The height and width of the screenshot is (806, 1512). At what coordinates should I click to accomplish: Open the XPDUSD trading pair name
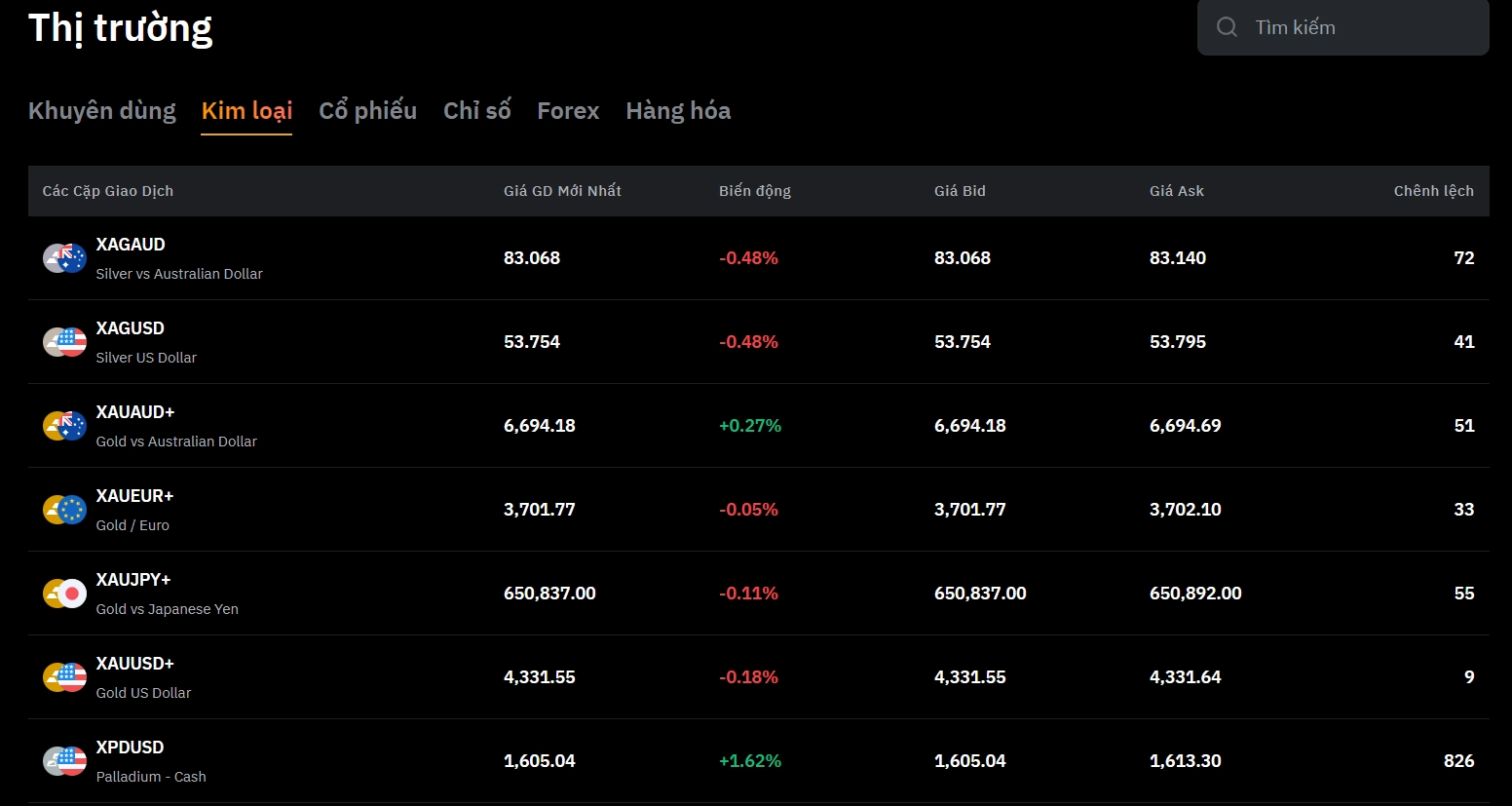pos(130,748)
